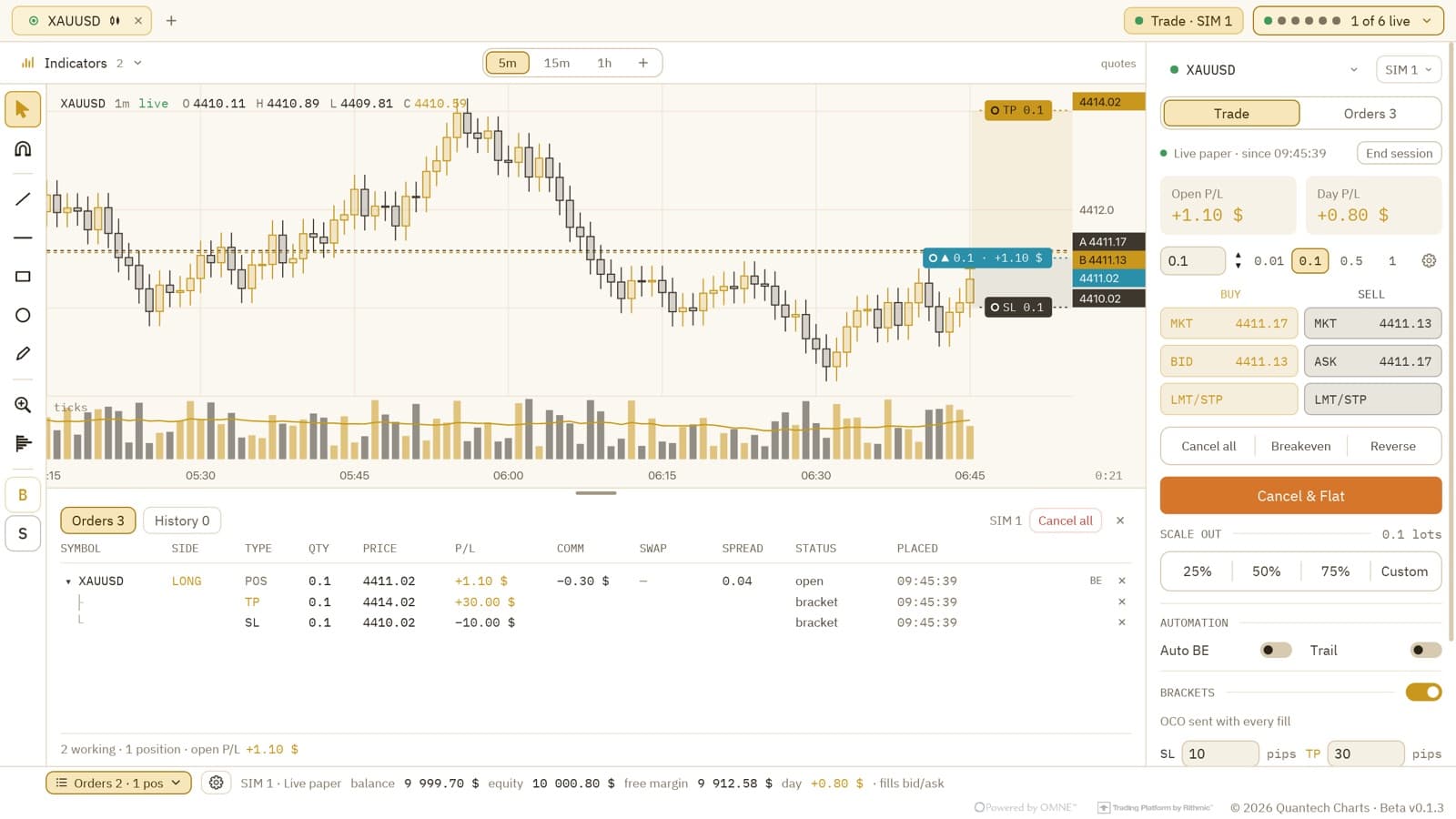Open the volume profile tool
The height and width of the screenshot is (819, 1456).
pos(23,443)
